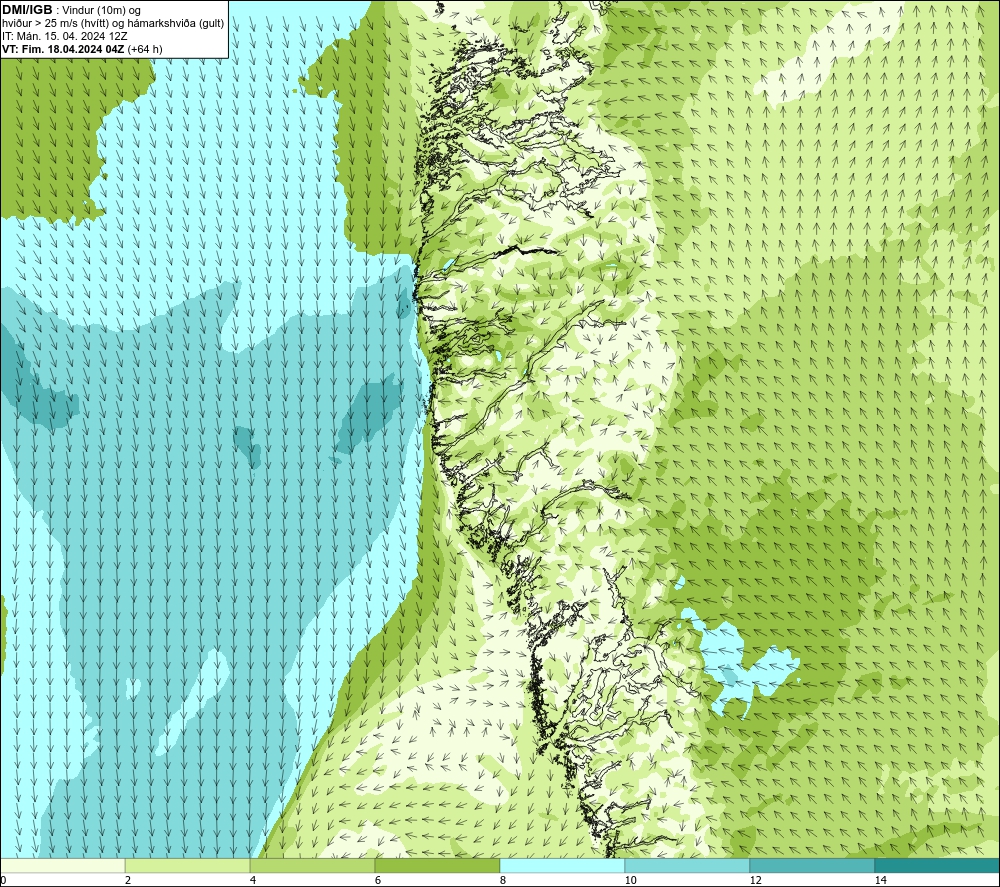Click the legend label '8'
The height and width of the screenshot is (887, 1000).
tap(503, 880)
